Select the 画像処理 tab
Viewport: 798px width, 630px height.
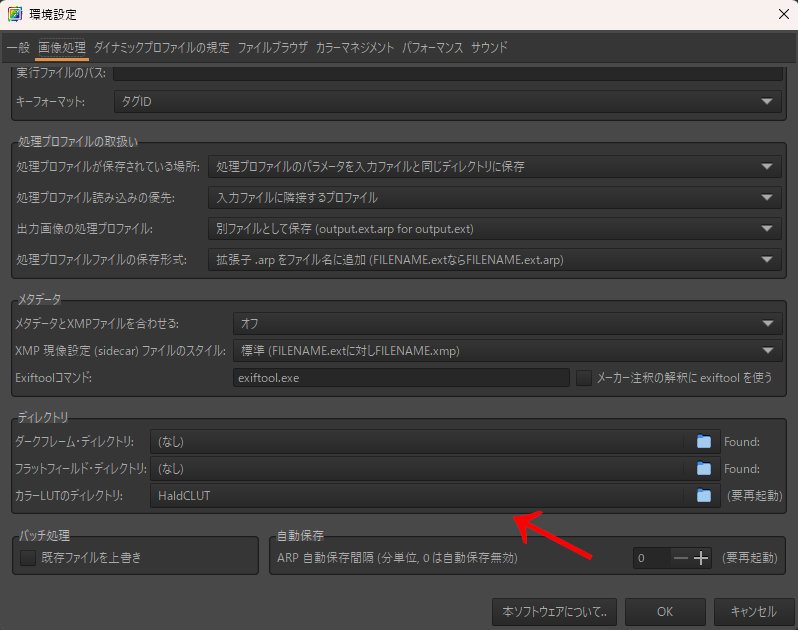[62, 47]
